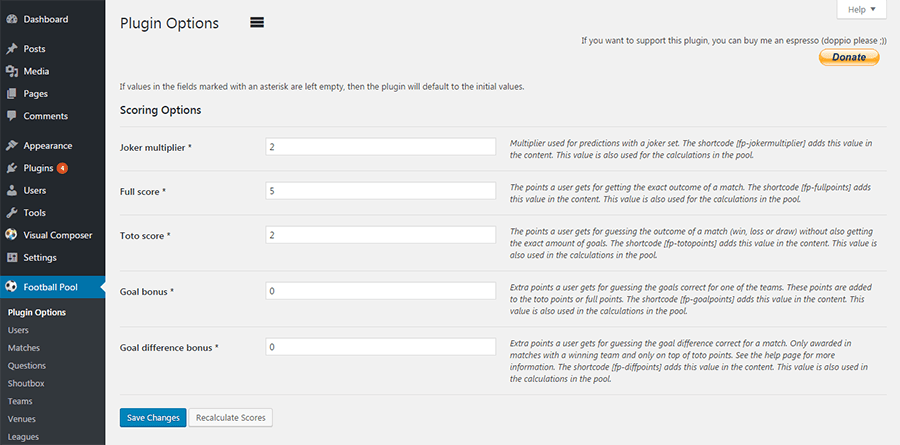
Task: Open the Dashboard gauge icon
Action: click(11, 19)
